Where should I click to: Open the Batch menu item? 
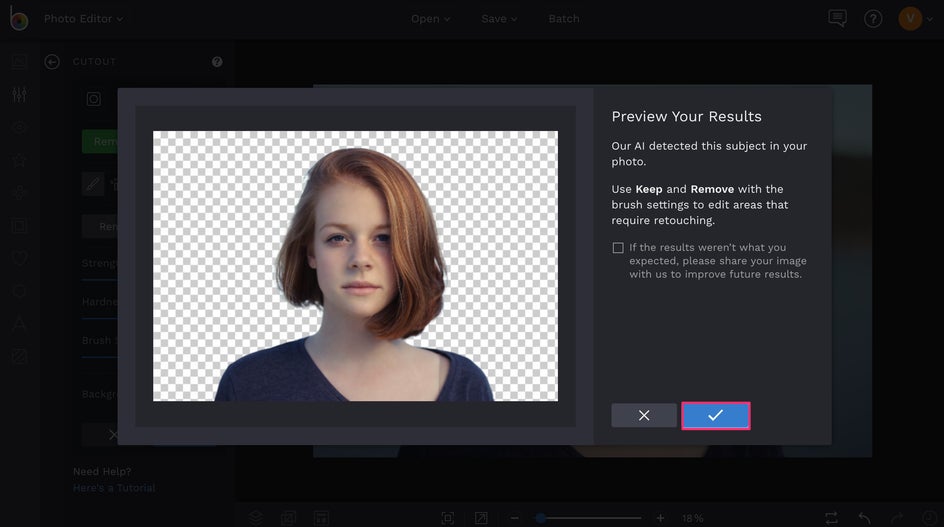[x=563, y=19]
